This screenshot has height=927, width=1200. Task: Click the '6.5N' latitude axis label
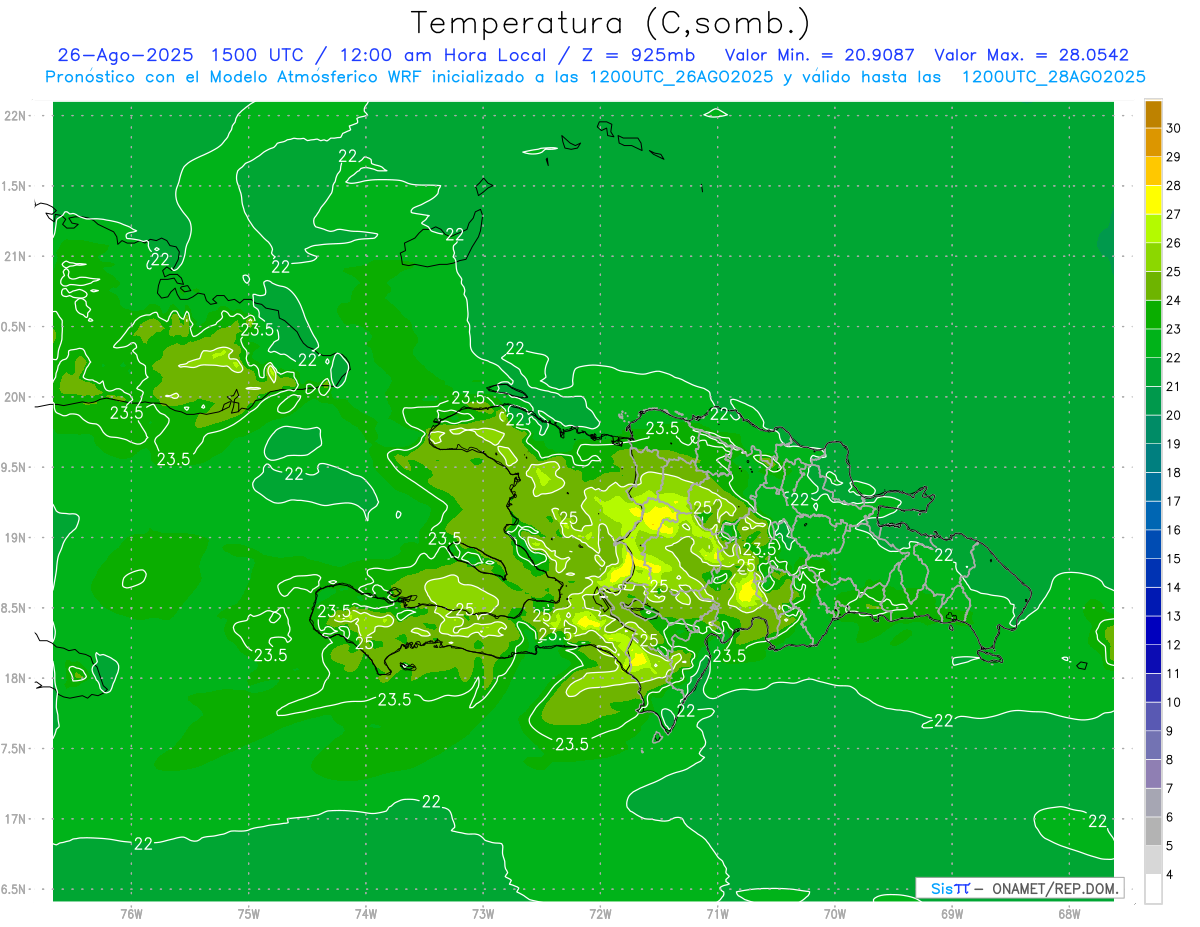click(x=14, y=889)
